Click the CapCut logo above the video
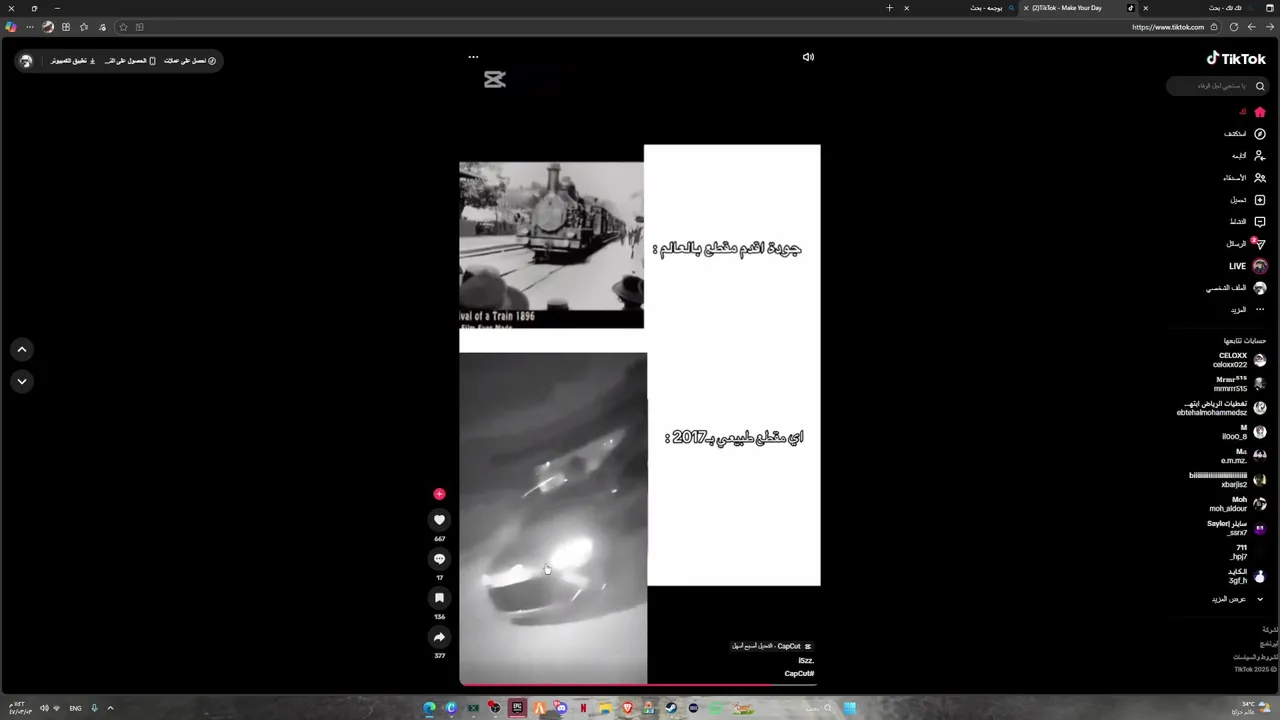Viewport: 1280px width, 720px height. pyautogui.click(x=495, y=80)
